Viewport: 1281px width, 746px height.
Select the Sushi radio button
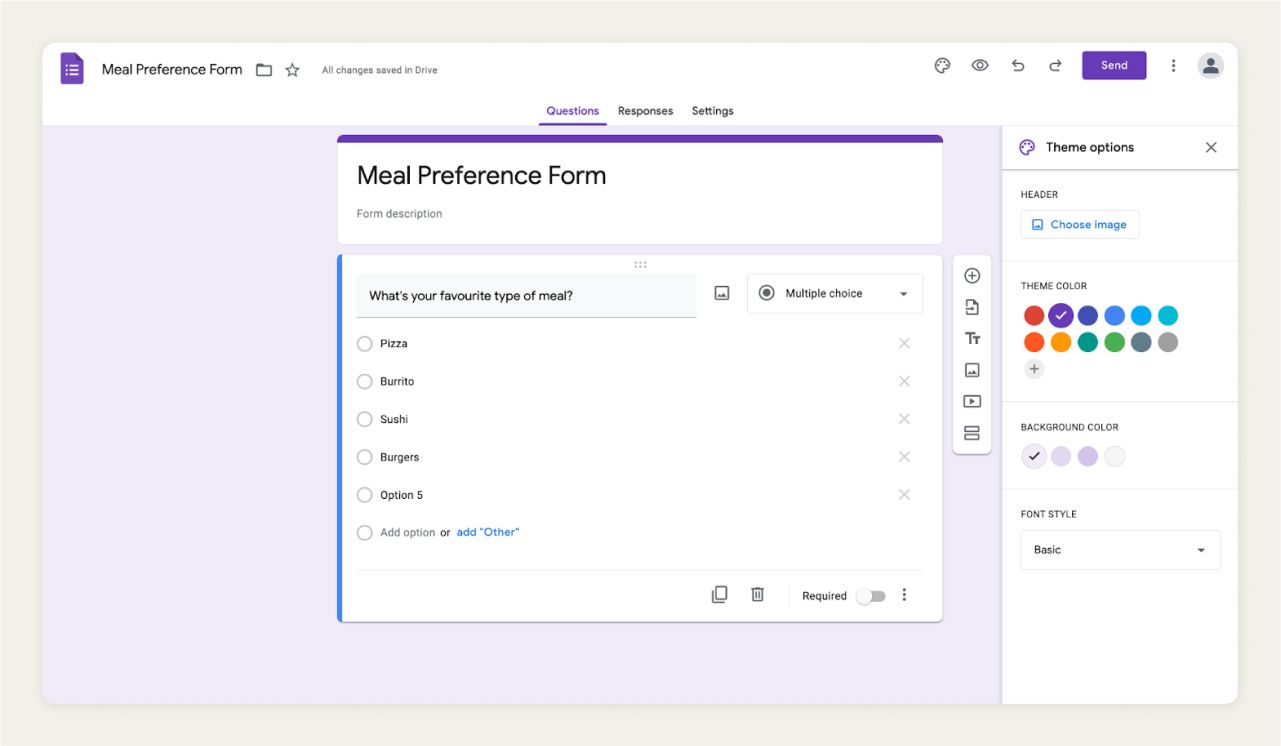pos(365,419)
